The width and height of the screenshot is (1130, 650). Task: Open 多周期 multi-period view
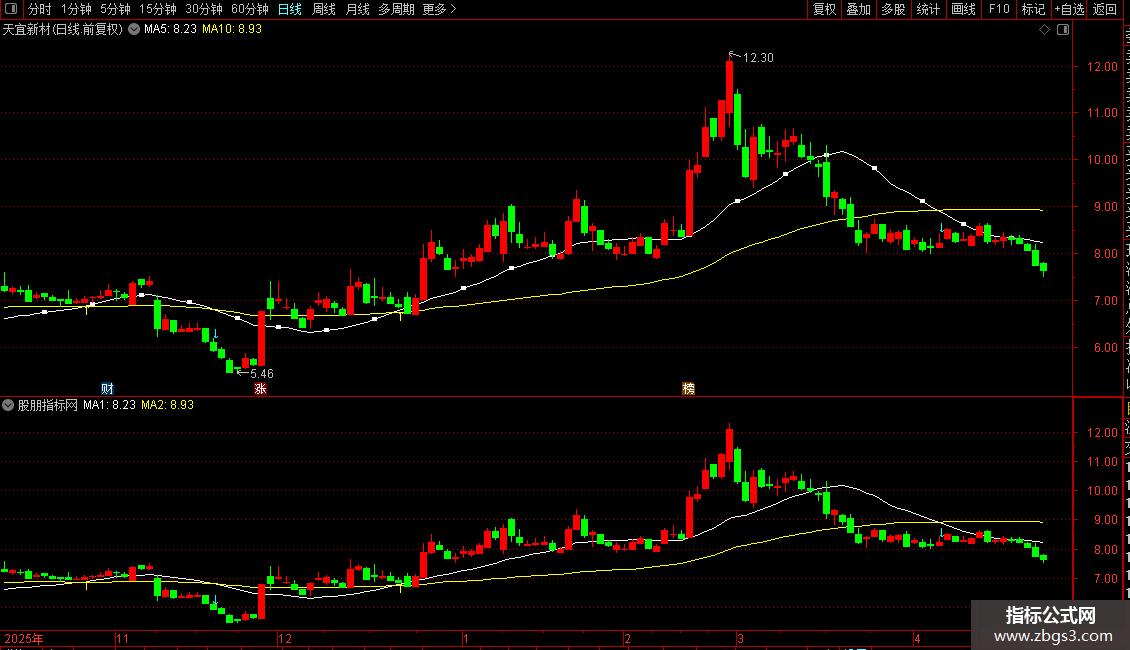[396, 9]
